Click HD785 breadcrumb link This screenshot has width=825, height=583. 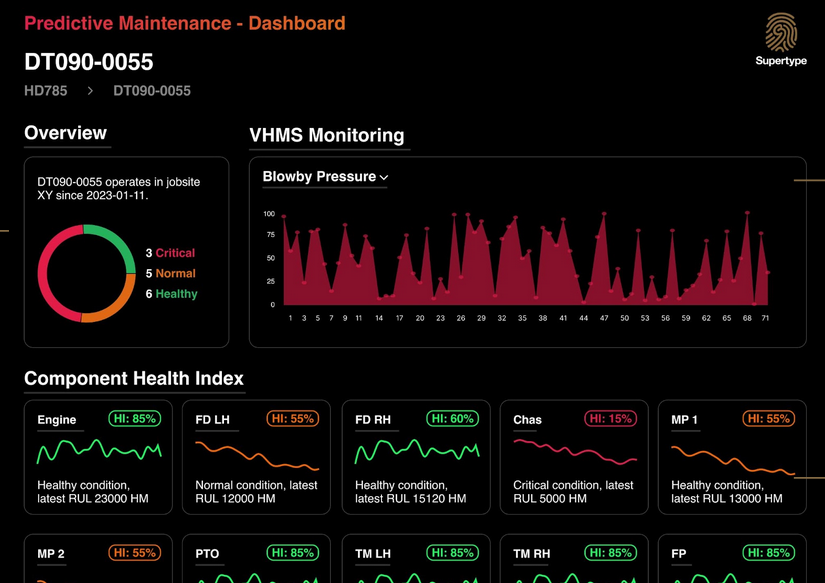pos(46,91)
